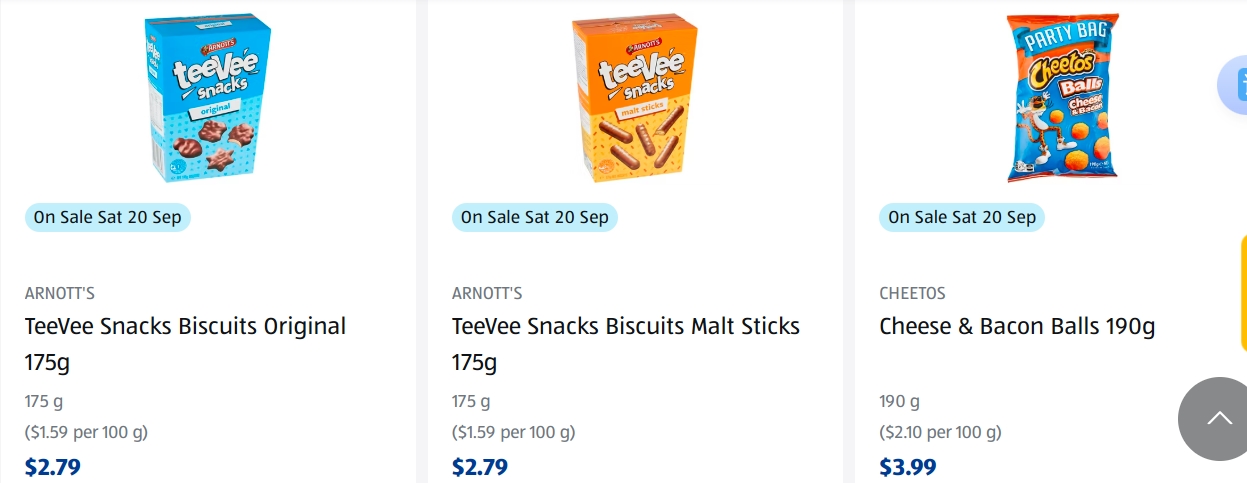Click the $2.79 price of TeeVee Original
The width and height of the screenshot is (1247, 483).
(53, 467)
